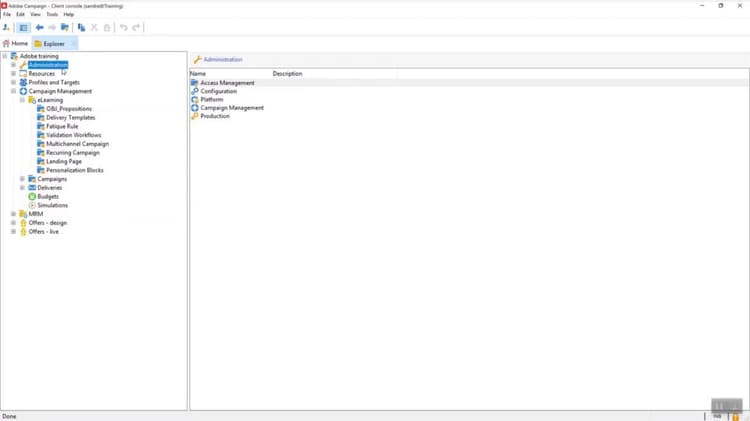The width and height of the screenshot is (750, 421).
Task: Expand the Campaigns folder node
Action: [x=22, y=179]
